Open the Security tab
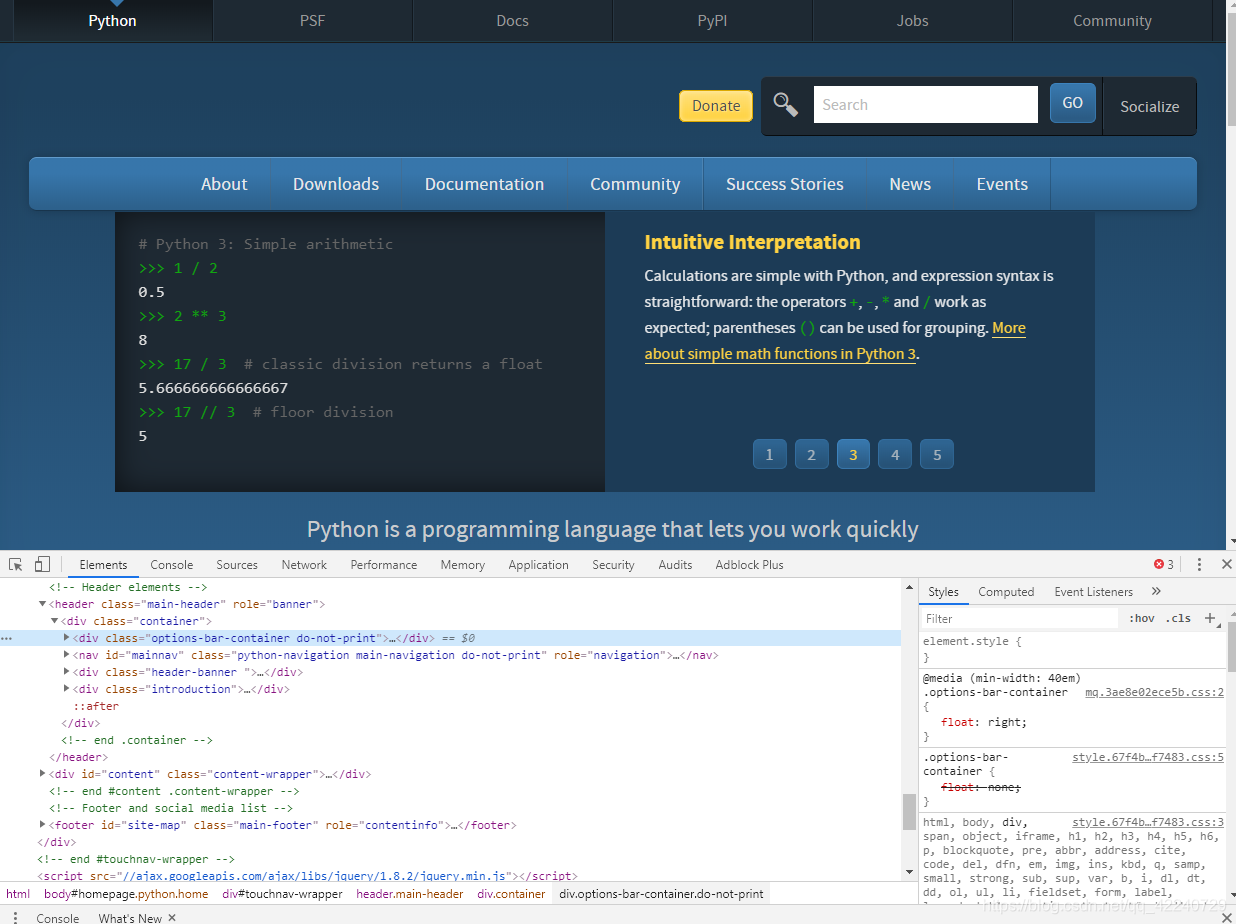Screen dimensions: 1236x924 613,565
